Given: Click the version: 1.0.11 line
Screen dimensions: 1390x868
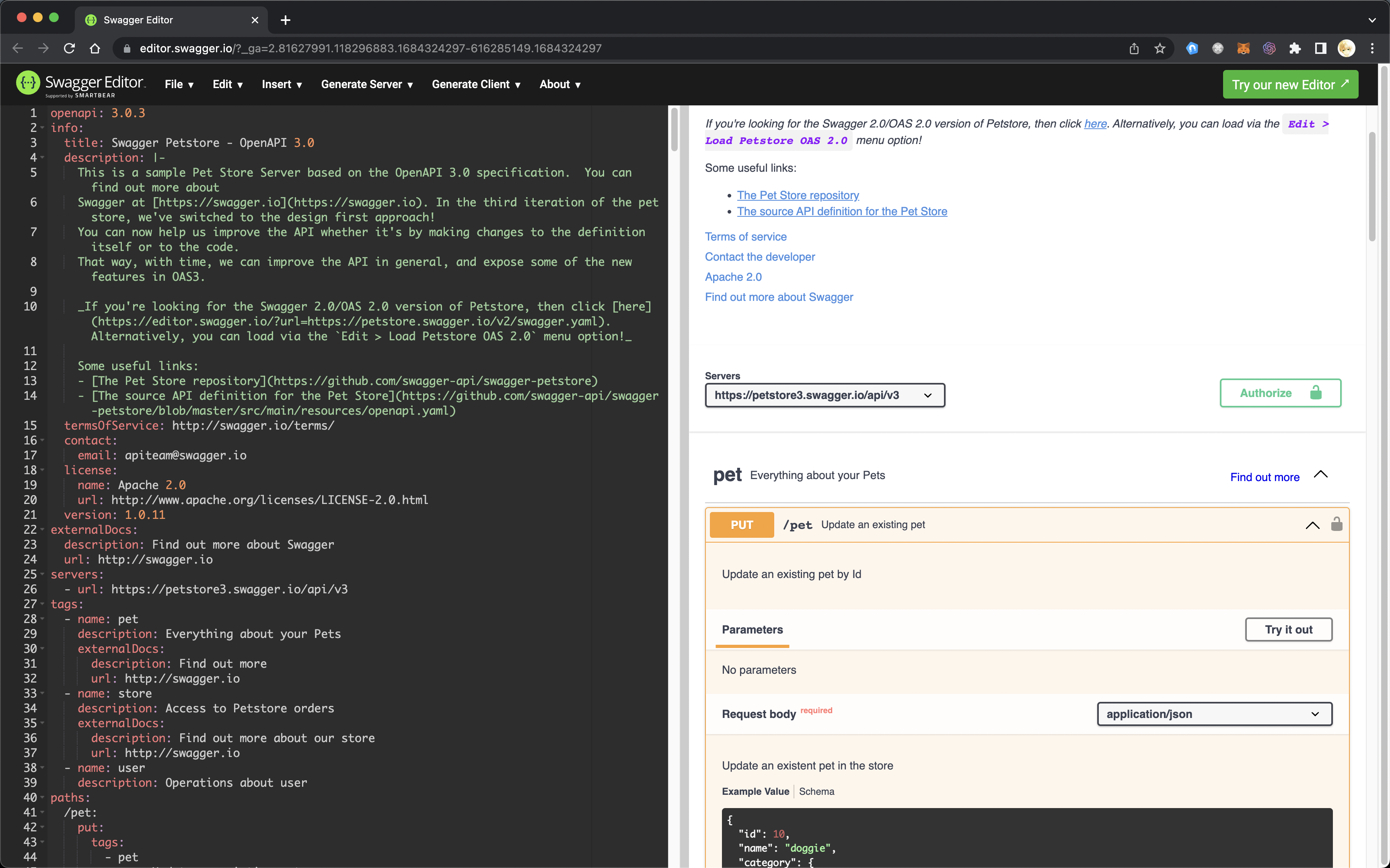Looking at the screenshot, I should [115, 515].
